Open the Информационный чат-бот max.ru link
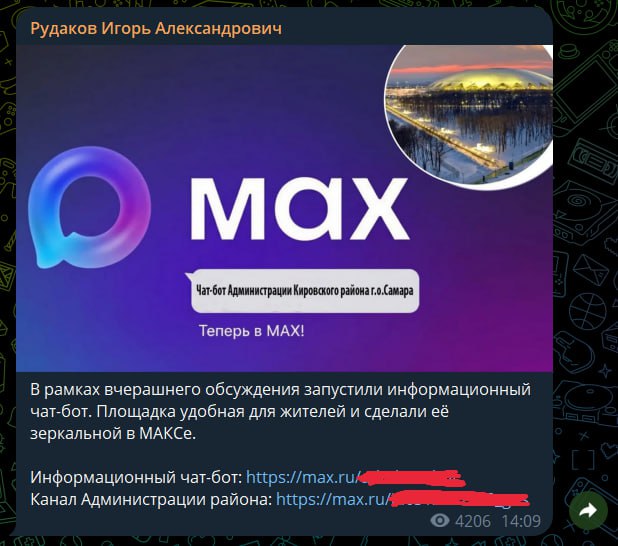 [355, 477]
